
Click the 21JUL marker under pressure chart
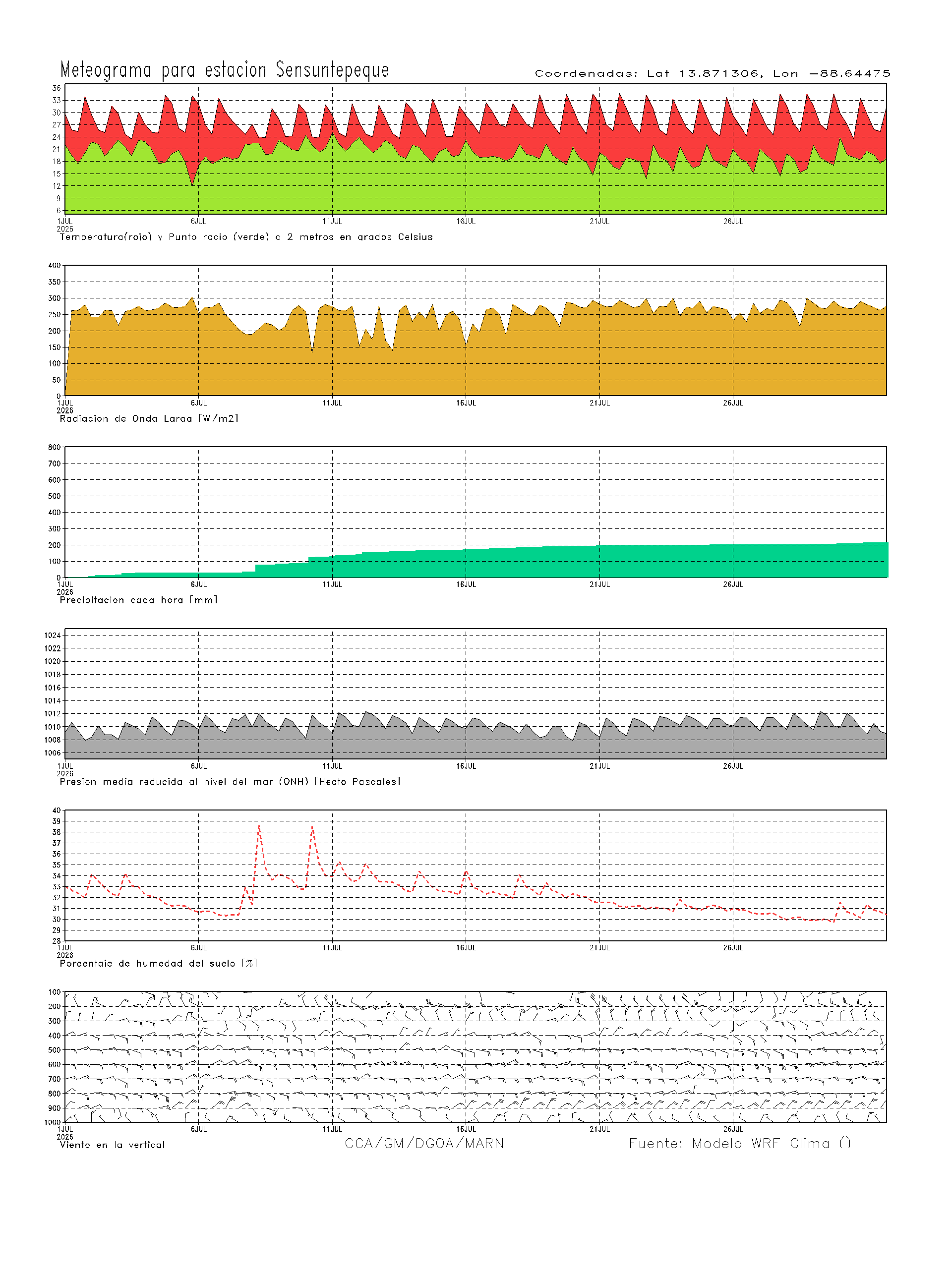(x=600, y=766)
